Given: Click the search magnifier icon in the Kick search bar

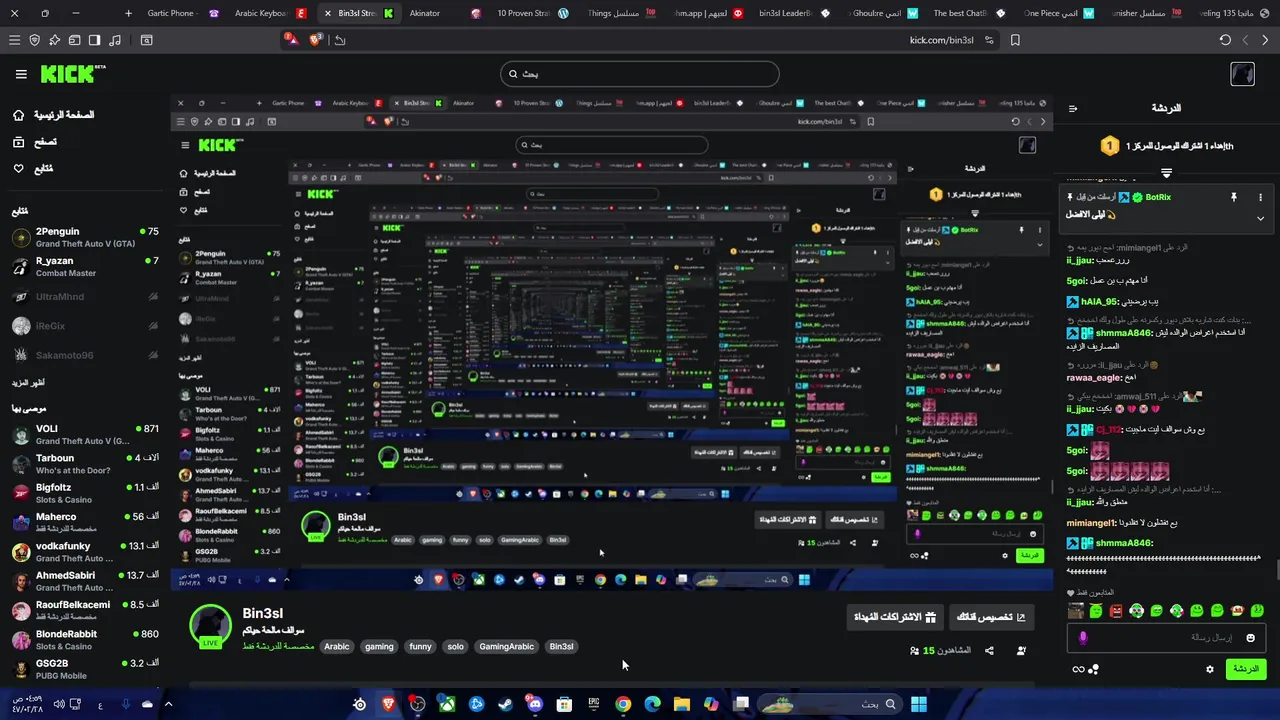Looking at the screenshot, I should (513, 74).
